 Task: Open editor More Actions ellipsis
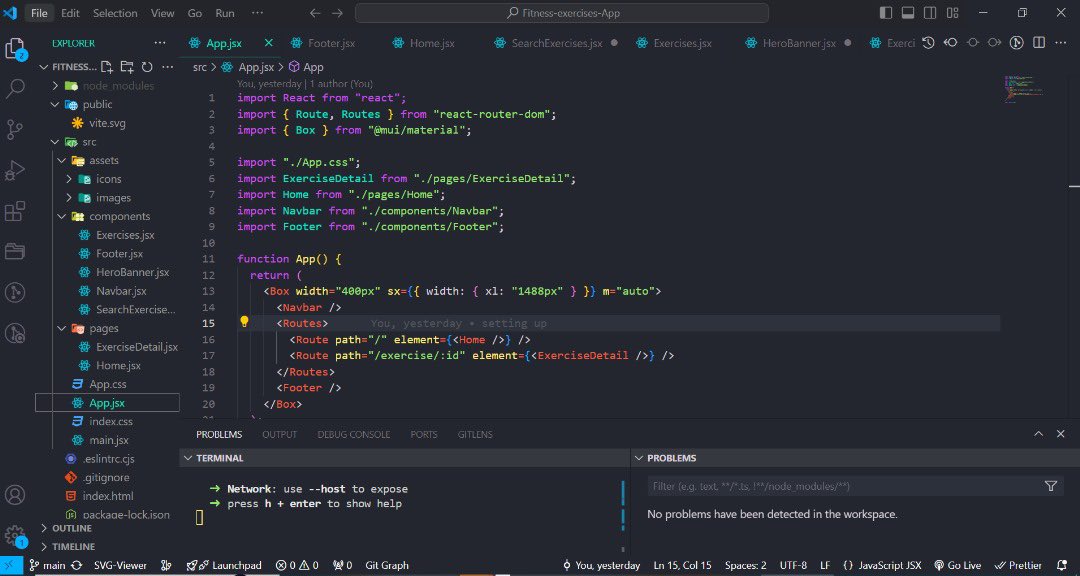tap(1061, 43)
